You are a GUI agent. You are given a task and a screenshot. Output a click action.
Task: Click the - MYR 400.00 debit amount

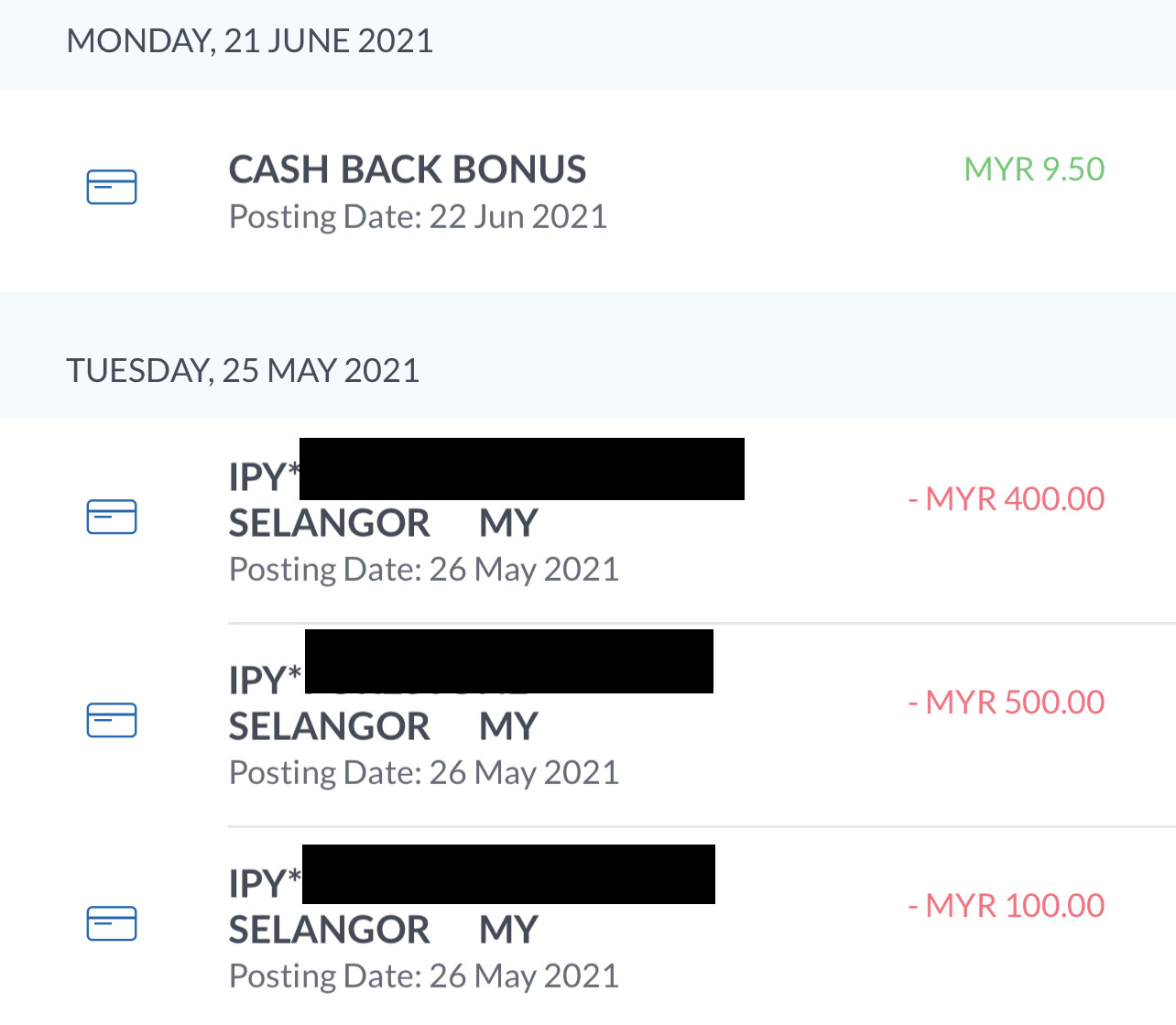point(1006,499)
